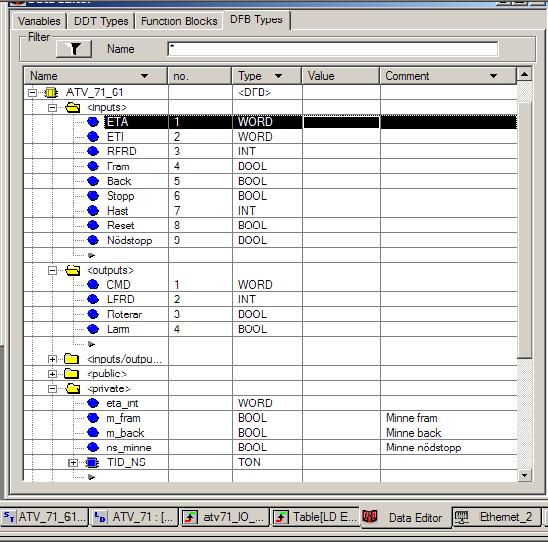
Task: Select the ETA input row
Action: tap(270, 122)
